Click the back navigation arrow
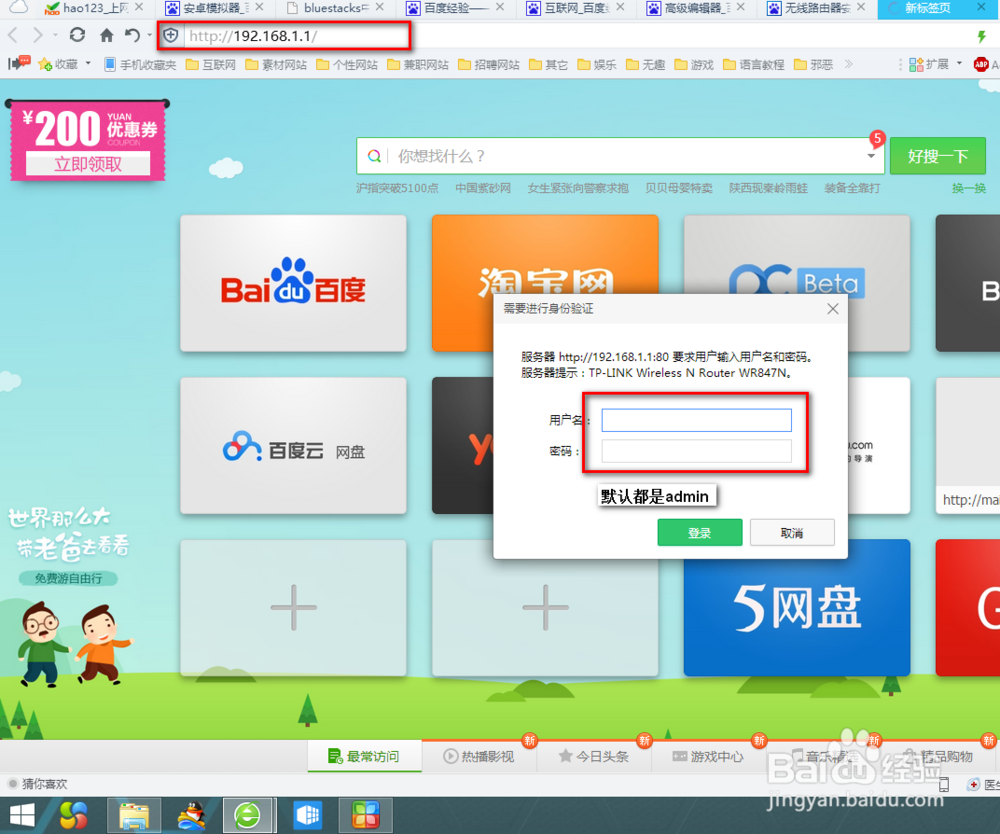 [12, 33]
